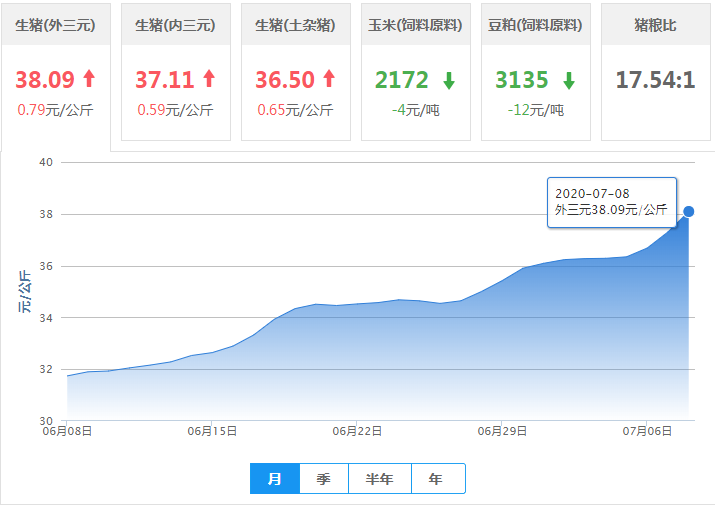Click the 38.09 price value

pyautogui.click(x=45, y=80)
